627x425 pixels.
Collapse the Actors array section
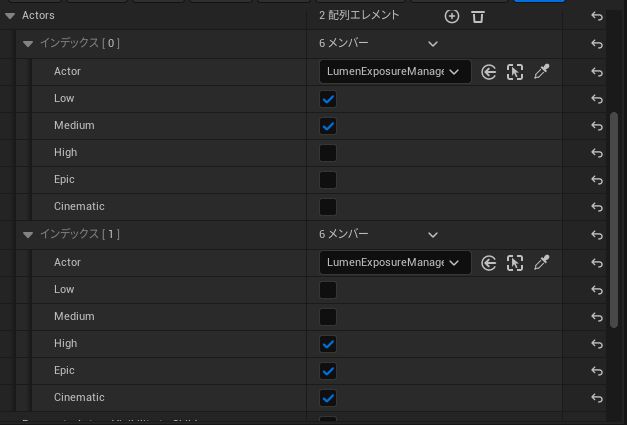point(10,16)
